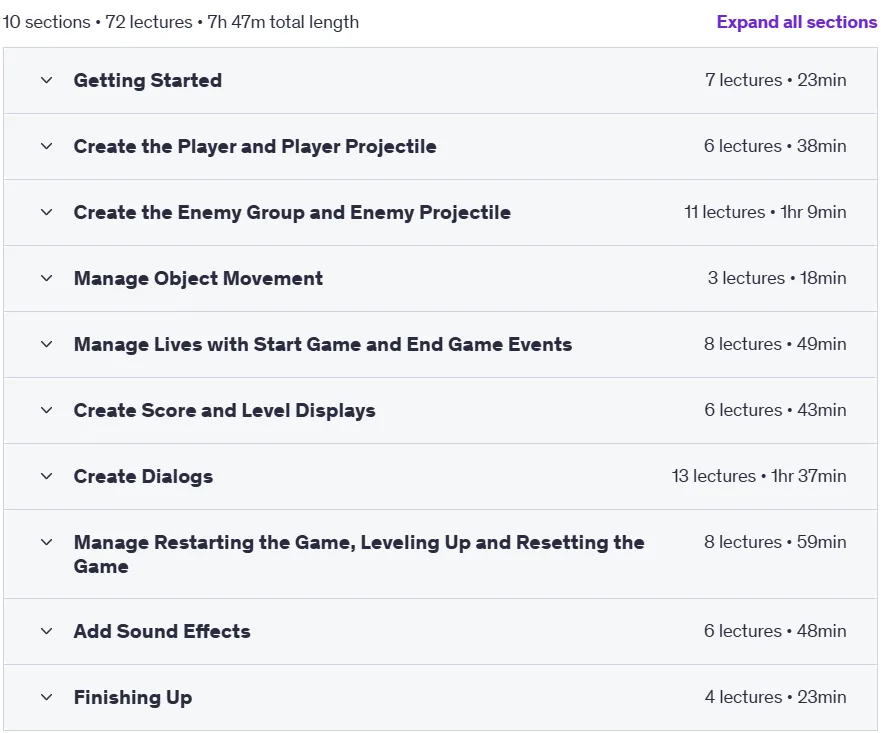Open the Add Sound Effects chevron
Image resolution: width=881 pixels, height=733 pixels.
click(47, 631)
